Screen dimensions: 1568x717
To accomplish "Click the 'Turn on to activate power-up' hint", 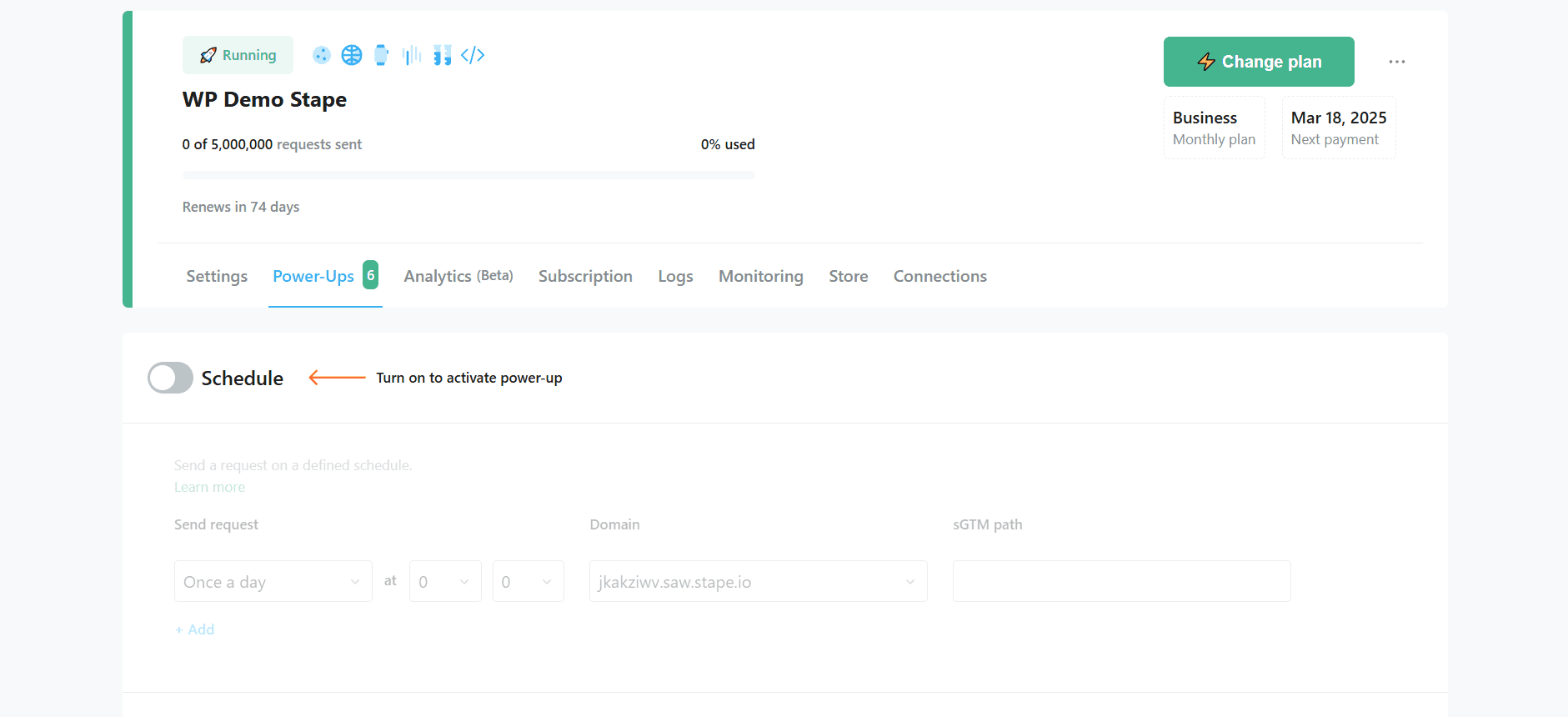I will [x=469, y=378].
